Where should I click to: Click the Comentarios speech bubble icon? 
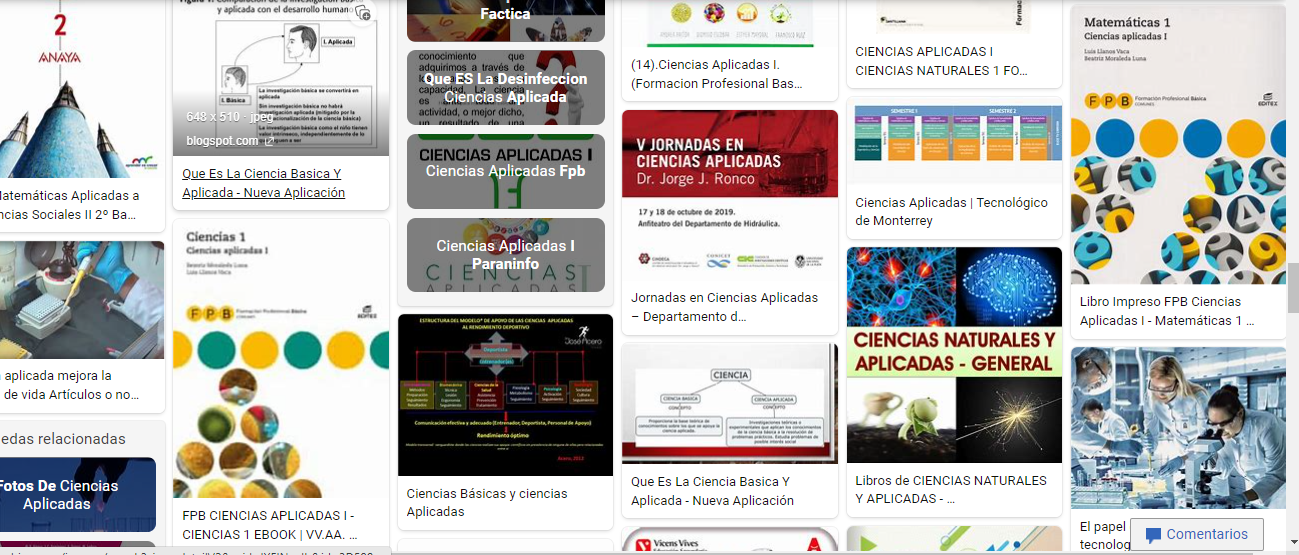1153,535
